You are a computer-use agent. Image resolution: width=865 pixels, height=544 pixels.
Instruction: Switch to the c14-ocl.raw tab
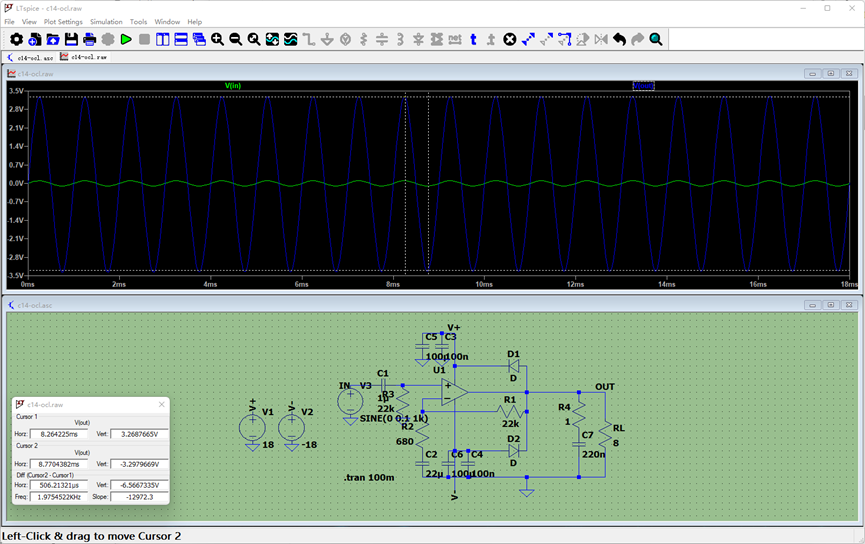[x=84, y=57]
